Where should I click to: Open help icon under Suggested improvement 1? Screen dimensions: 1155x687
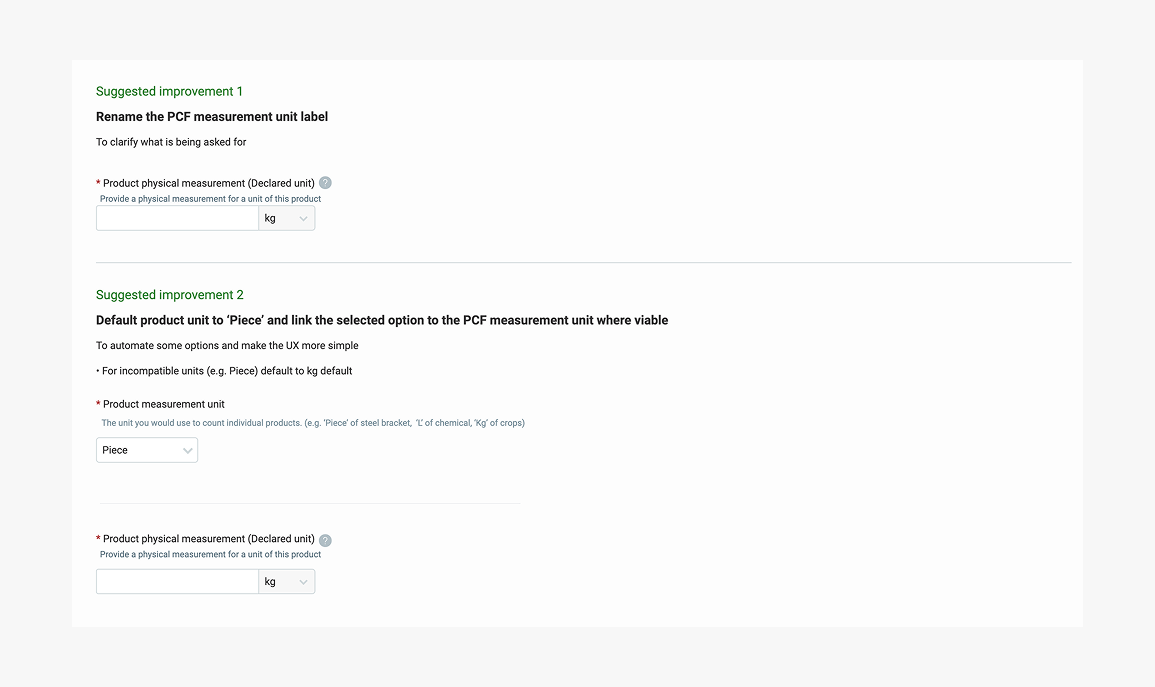pos(325,183)
